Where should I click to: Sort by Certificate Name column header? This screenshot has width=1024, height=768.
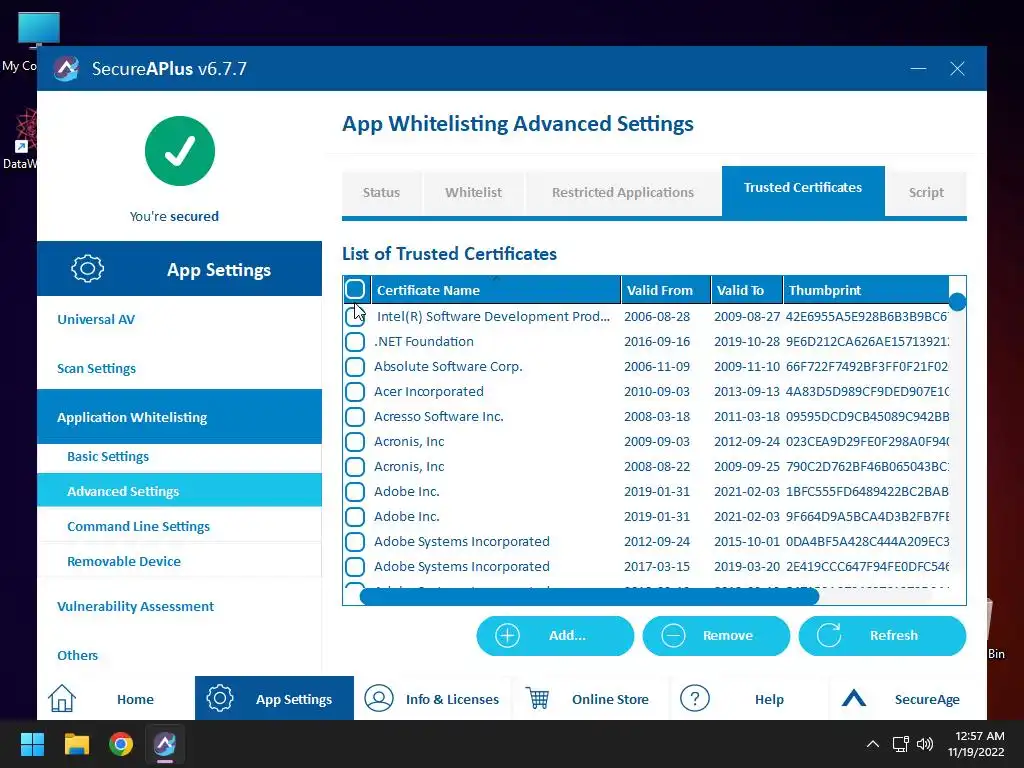pos(496,290)
